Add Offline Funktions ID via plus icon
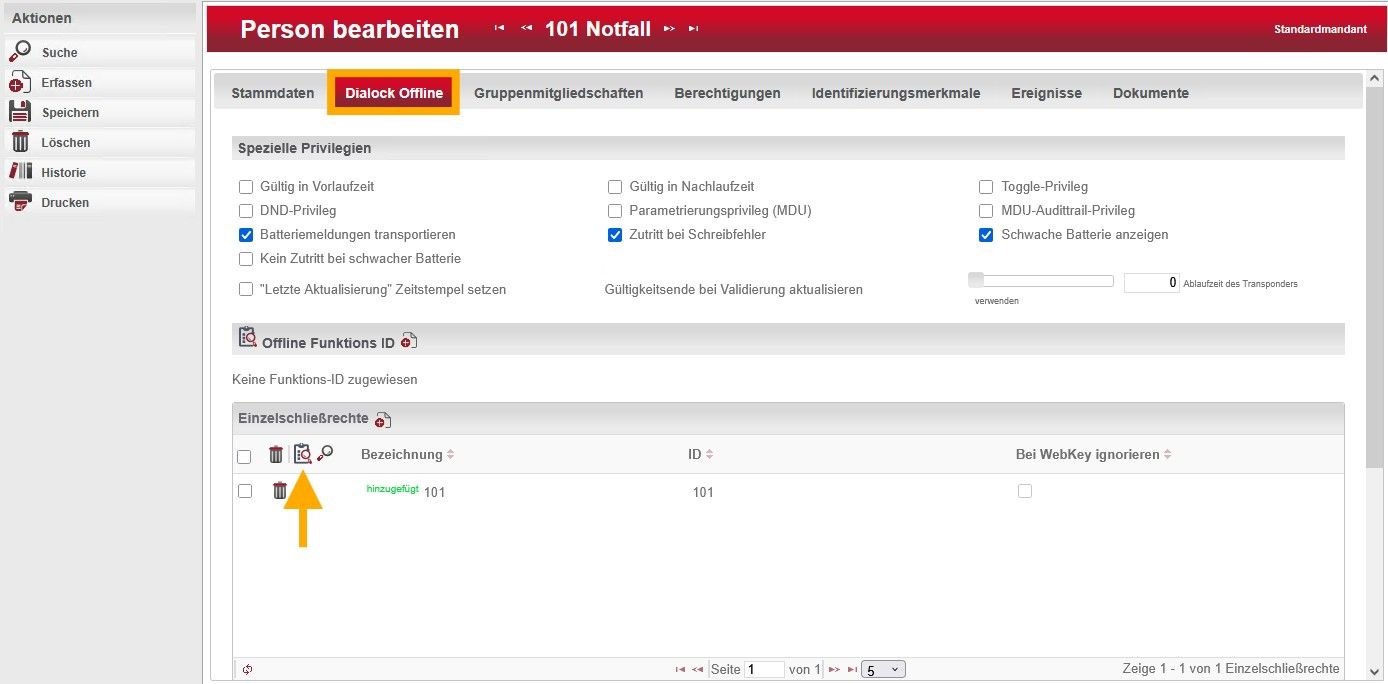Screen dimensions: 1388x684 pos(408,342)
